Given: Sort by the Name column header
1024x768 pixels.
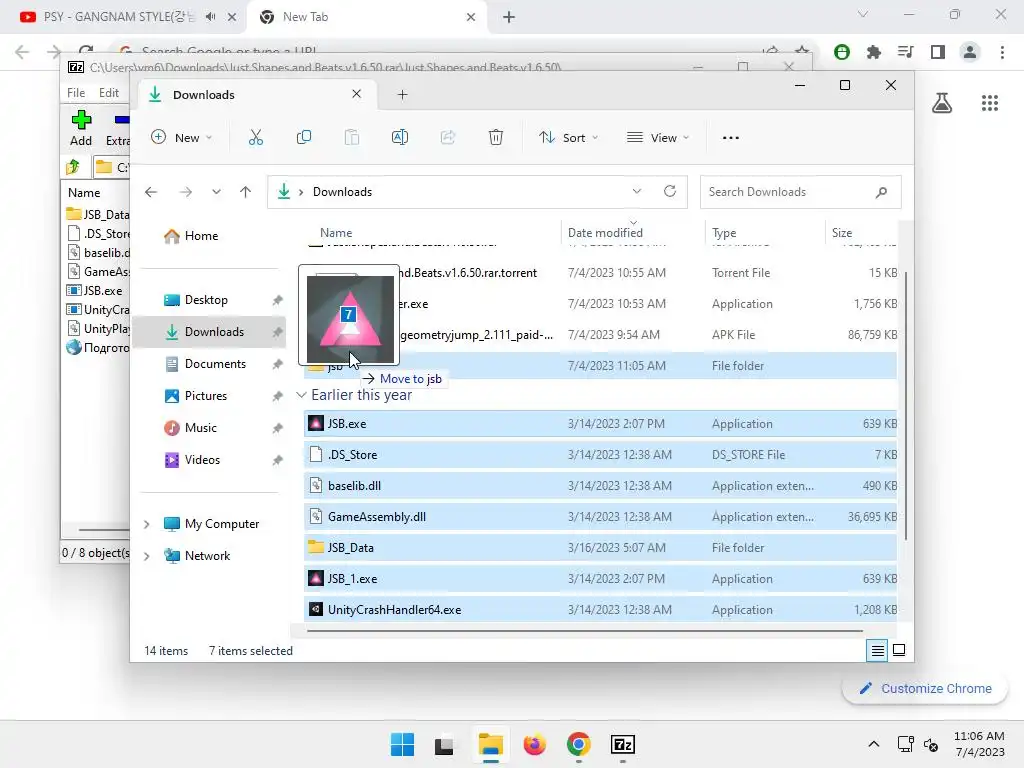Looking at the screenshot, I should point(336,232).
